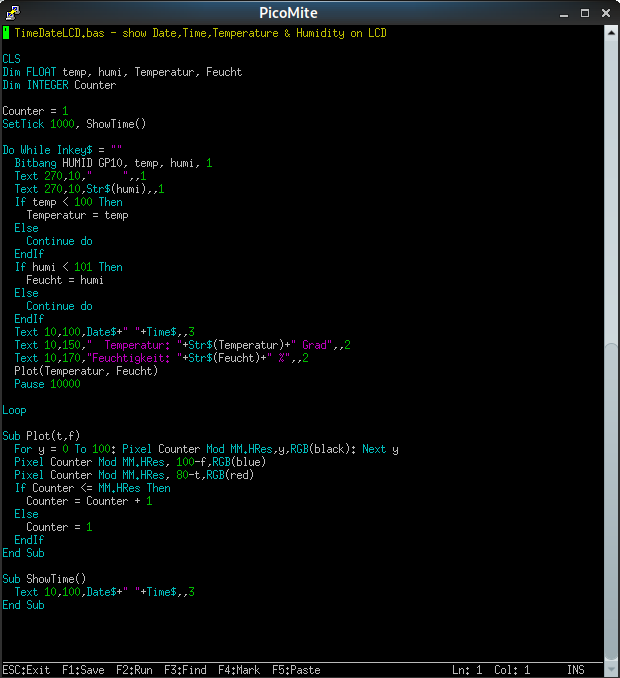The image size is (620, 678).
Task: Click F1:Save in the status bar
Action: point(83,670)
